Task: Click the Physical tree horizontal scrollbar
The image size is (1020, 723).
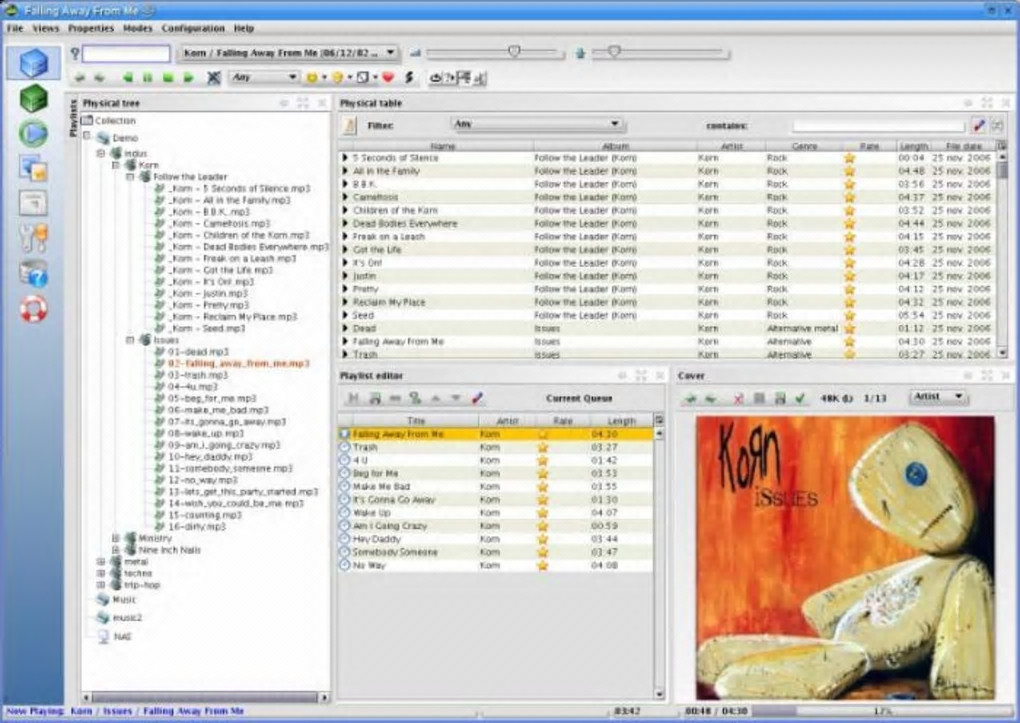Action: [206, 697]
